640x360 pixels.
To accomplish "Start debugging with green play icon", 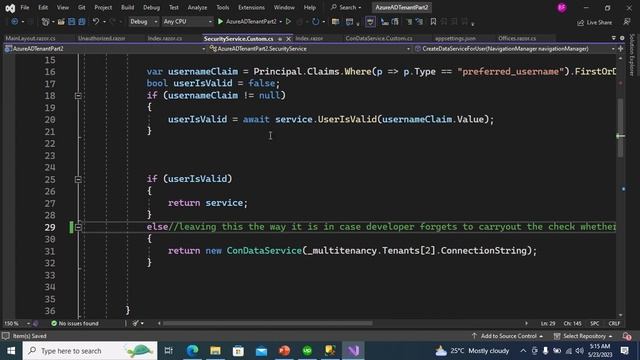I will coord(220,21).
